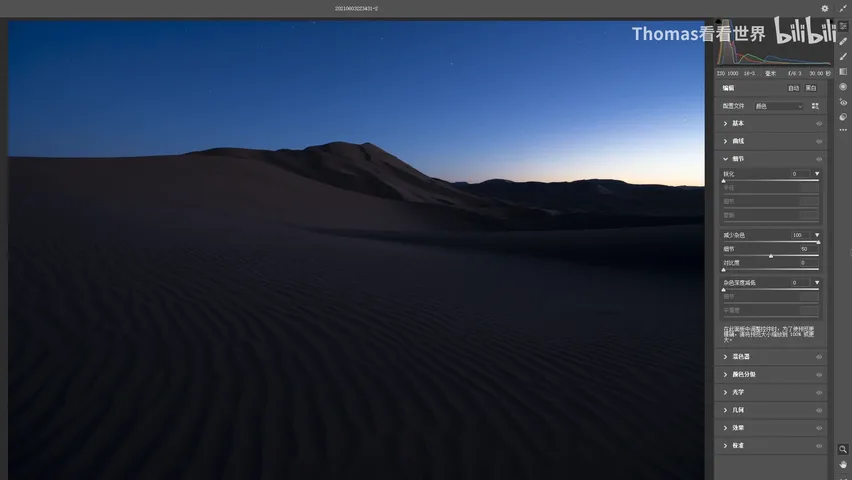852x480 pixels.
Task: Select the Red Eye removal tool
Action: (843, 102)
